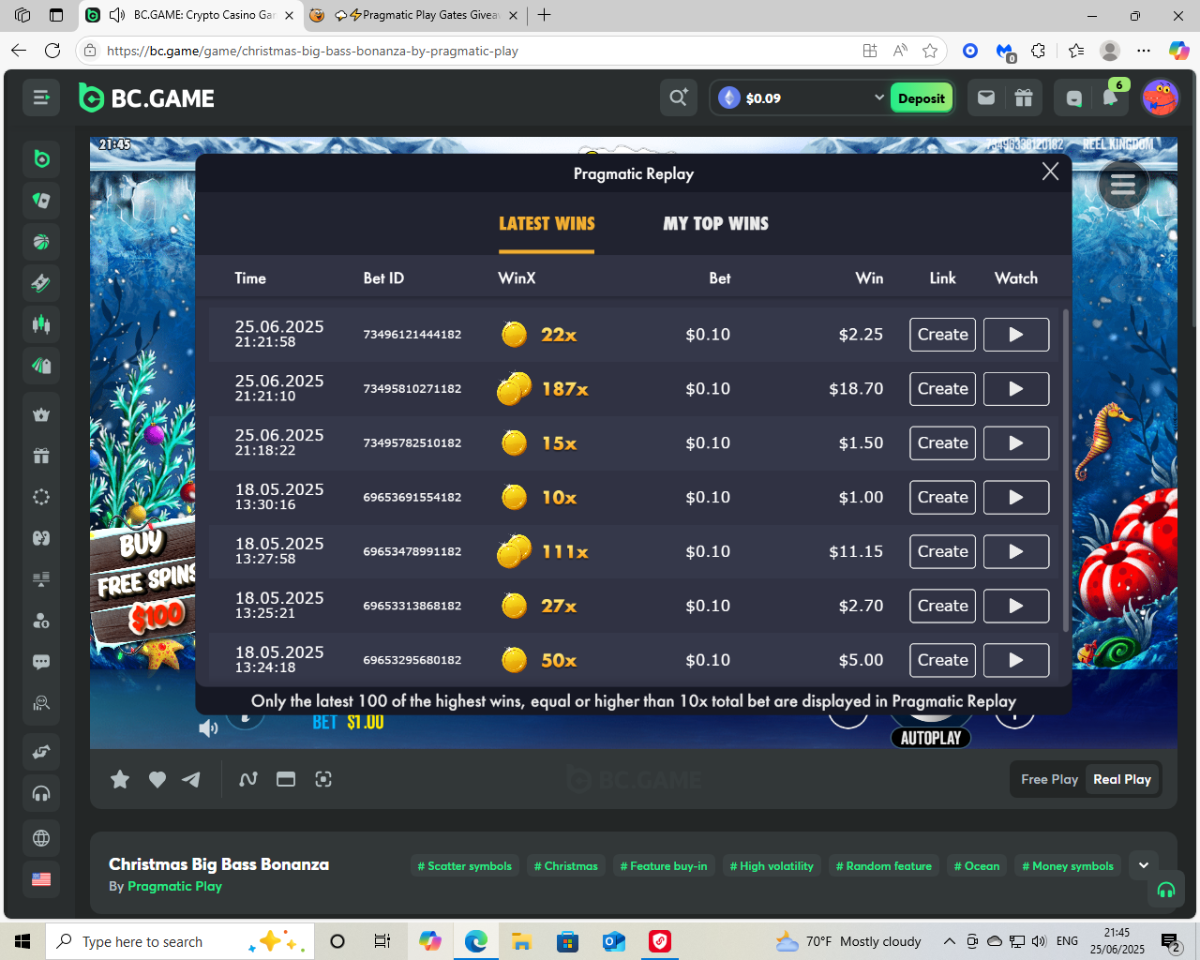Open the BC.GAME hamburger sidebar menu
The height and width of the screenshot is (960, 1200).
[41, 97]
